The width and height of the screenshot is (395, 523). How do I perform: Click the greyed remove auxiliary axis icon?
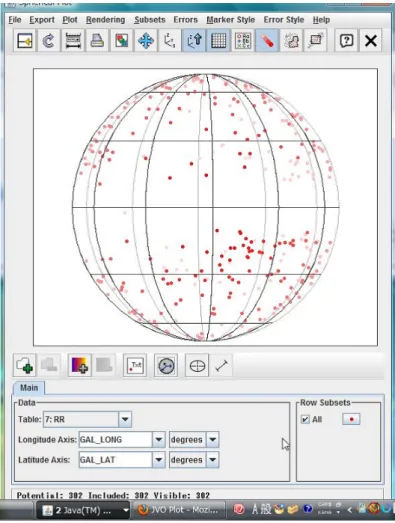pyautogui.click(x=104, y=365)
